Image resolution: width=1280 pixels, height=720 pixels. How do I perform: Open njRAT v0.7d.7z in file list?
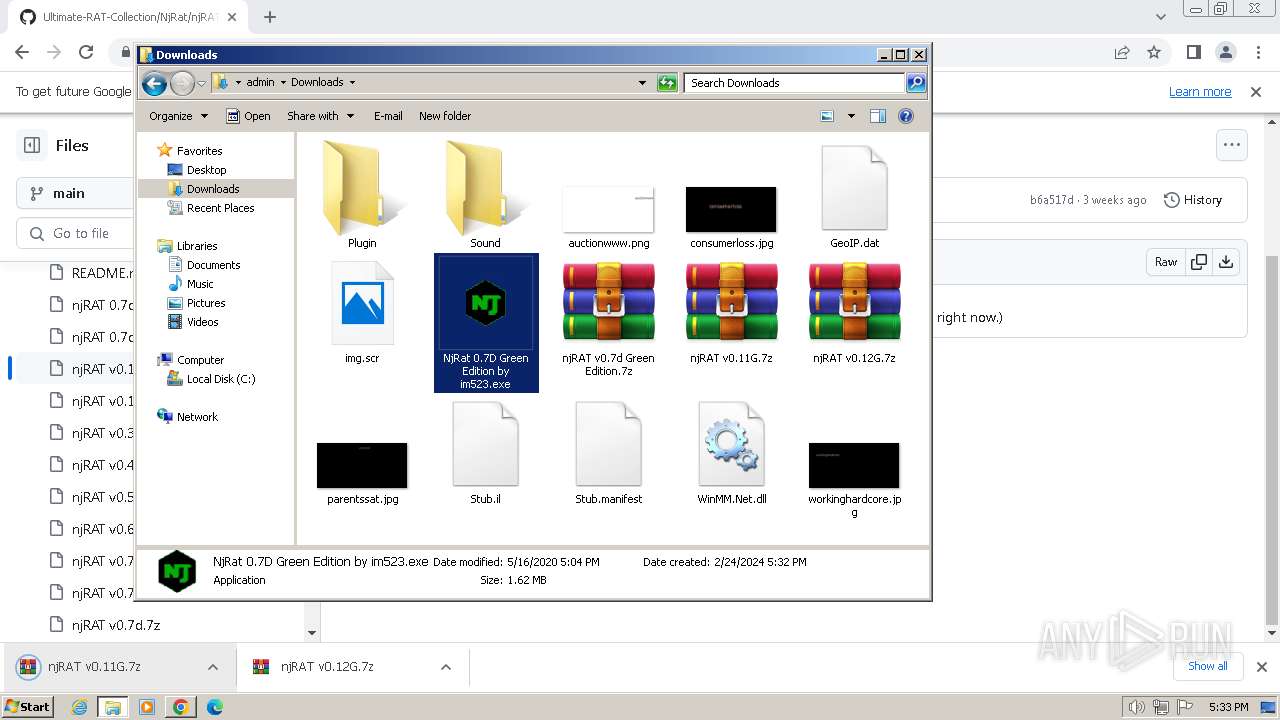(x=116, y=625)
